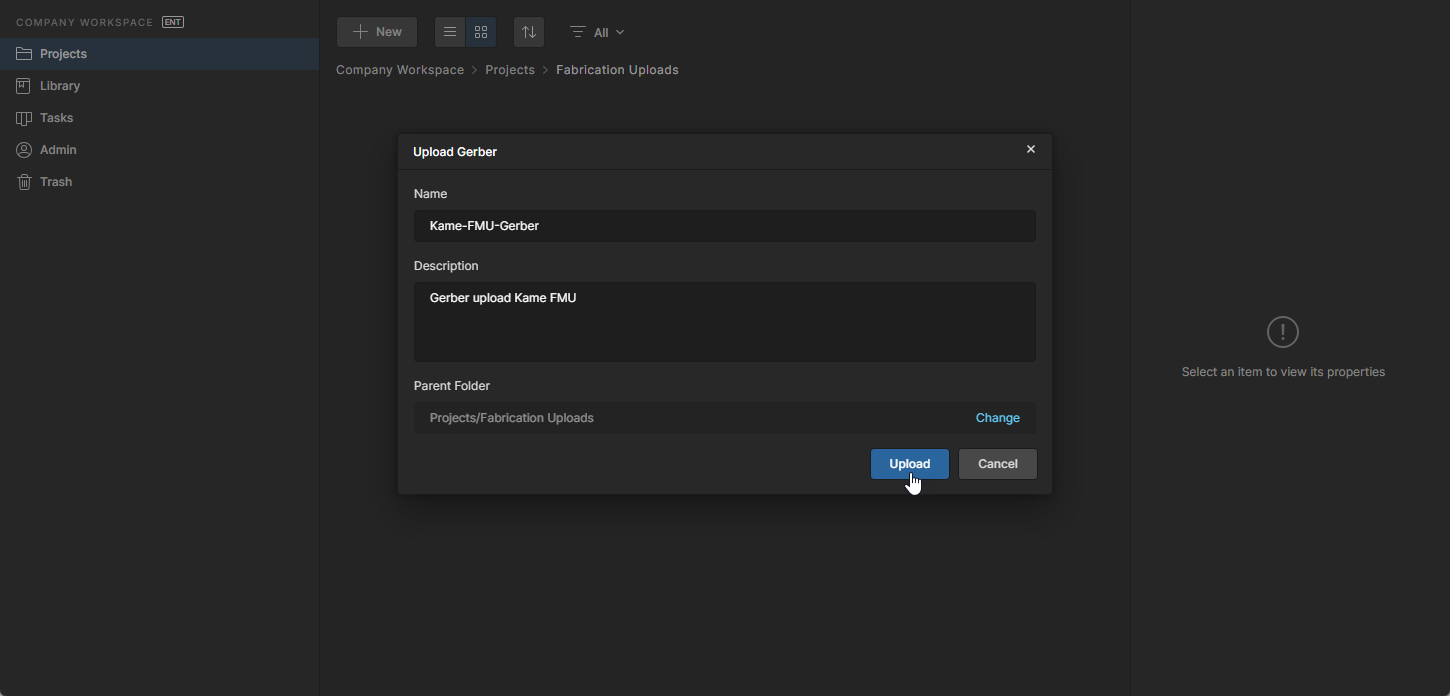Click the Description text area
1450x696 pixels.
pyautogui.click(x=724, y=322)
